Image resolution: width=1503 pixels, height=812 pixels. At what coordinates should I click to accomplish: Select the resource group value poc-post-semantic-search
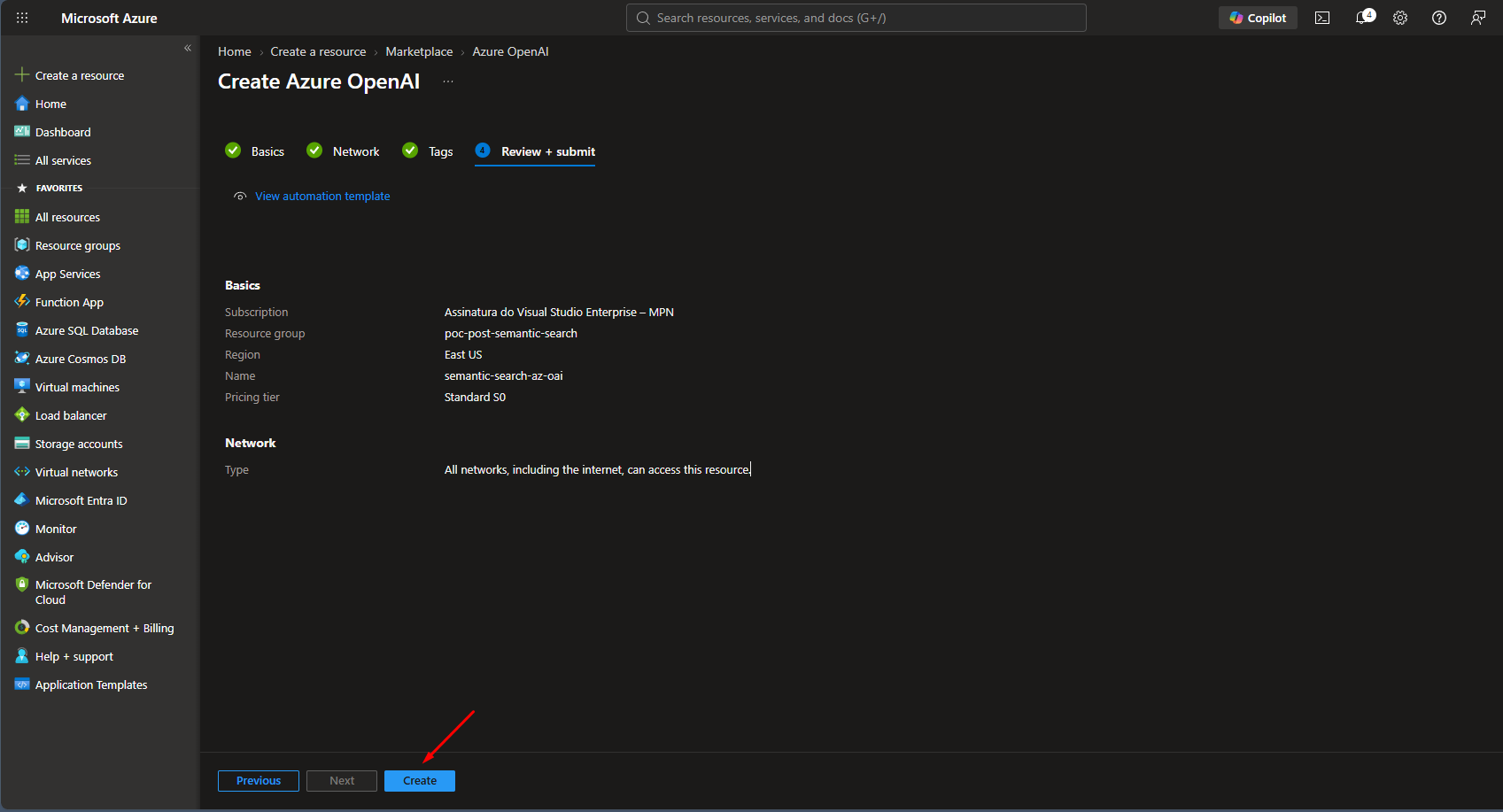511,333
